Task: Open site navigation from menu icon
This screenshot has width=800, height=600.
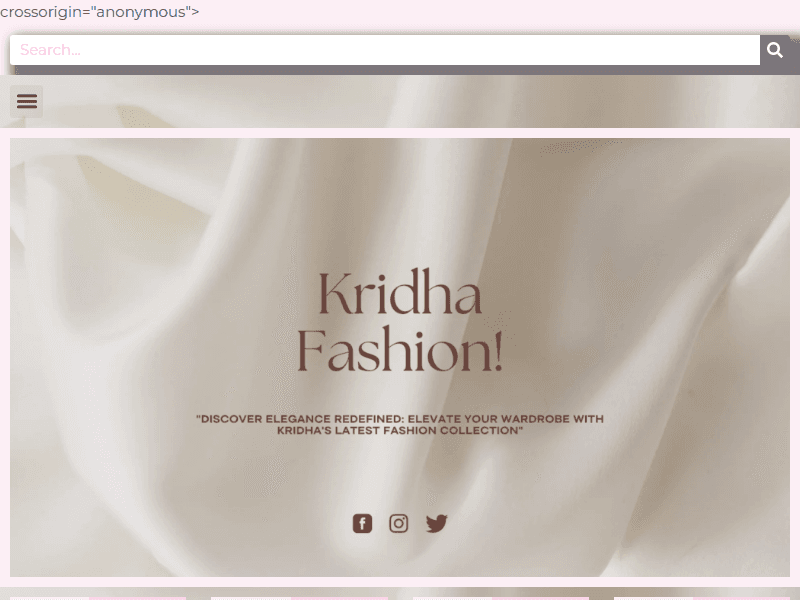Action: click(x=26, y=101)
